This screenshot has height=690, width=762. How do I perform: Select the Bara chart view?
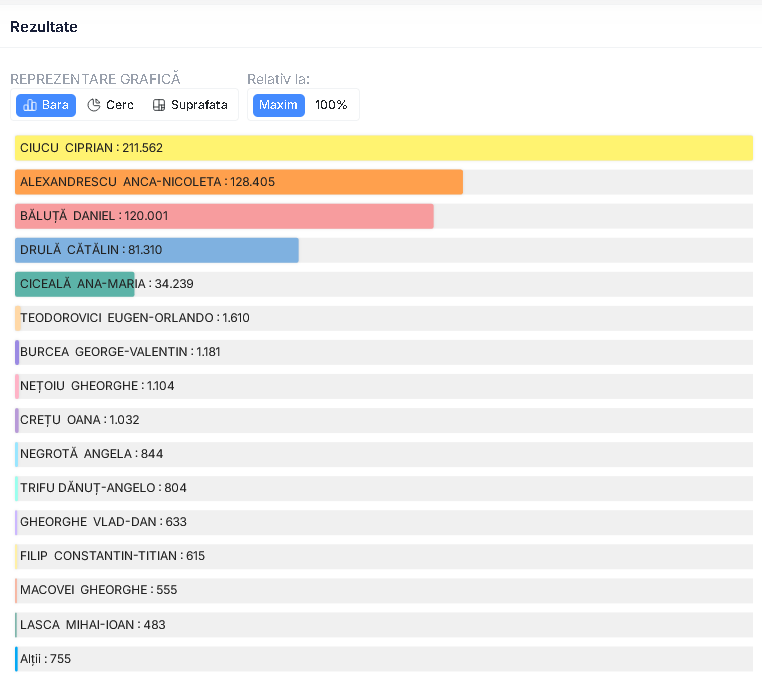coord(46,105)
